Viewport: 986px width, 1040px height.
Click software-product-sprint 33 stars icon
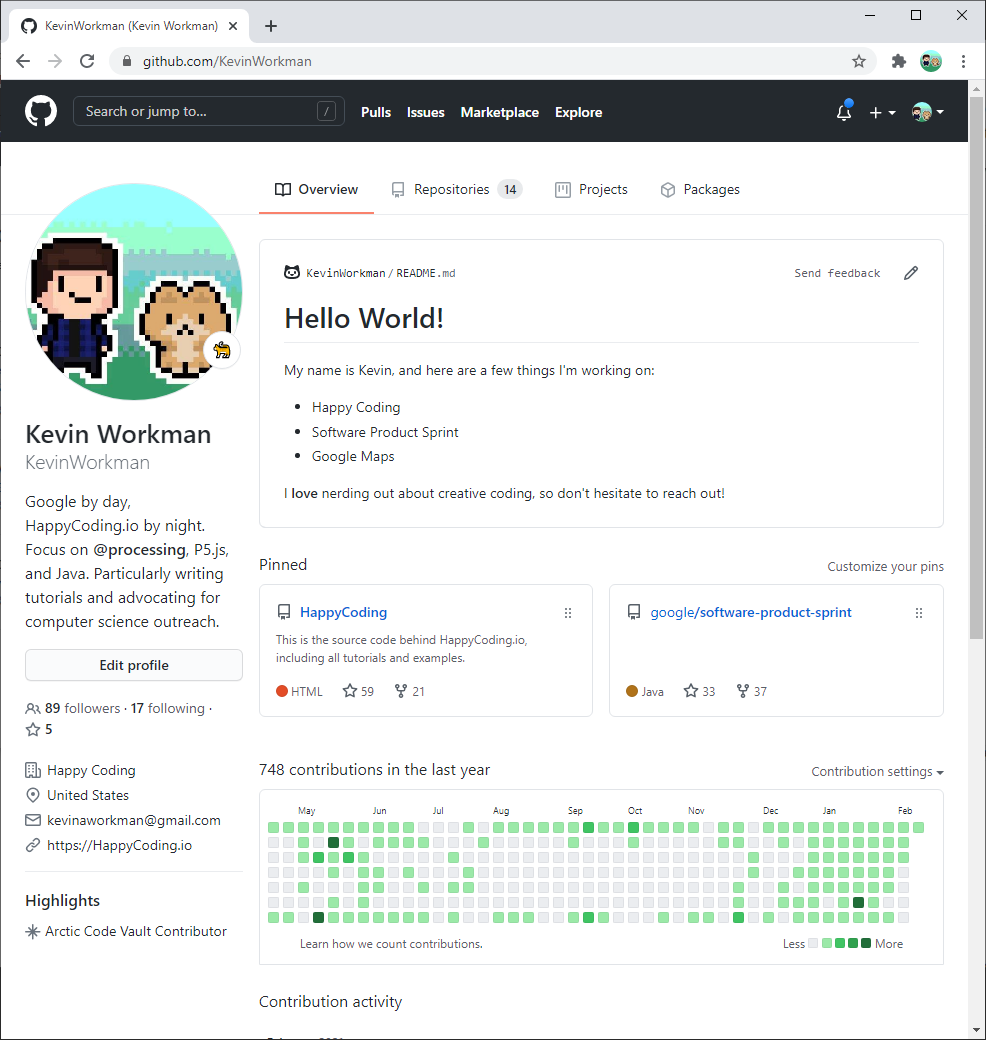[x=691, y=691]
